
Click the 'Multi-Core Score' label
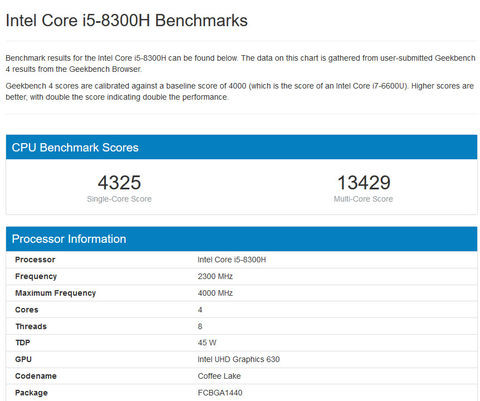pos(363,199)
